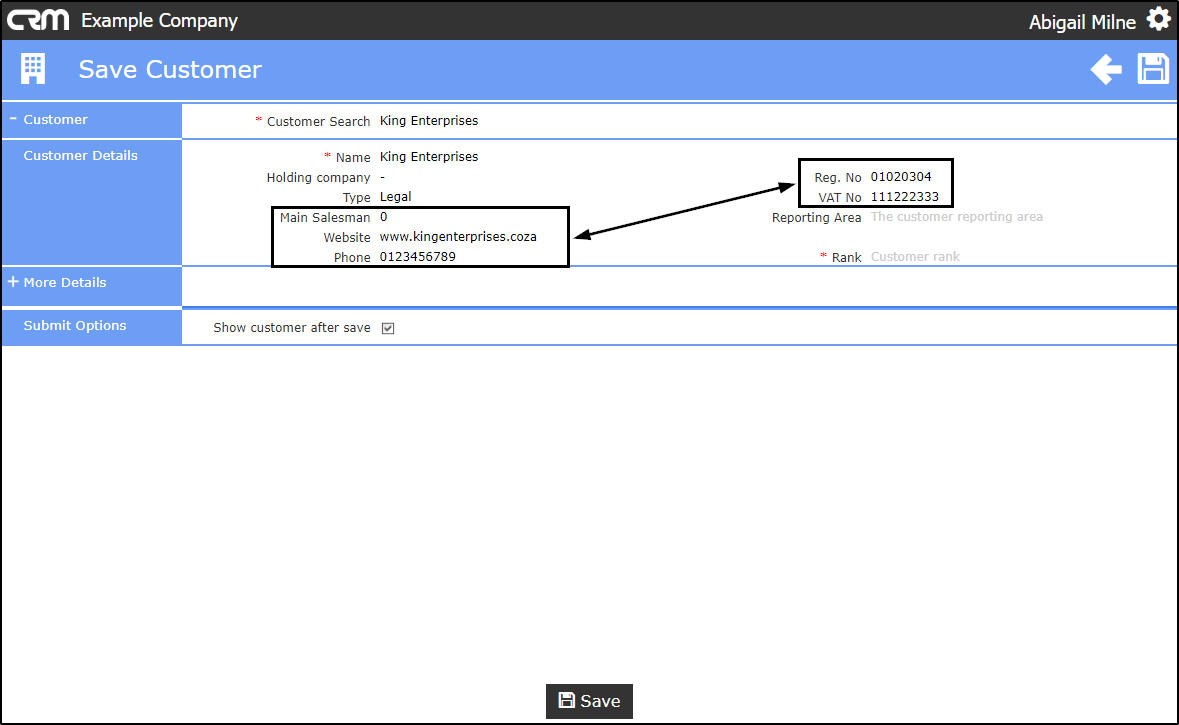Viewport: 1179px width, 725px height.
Task: Click the Phone number field
Action: pos(417,256)
